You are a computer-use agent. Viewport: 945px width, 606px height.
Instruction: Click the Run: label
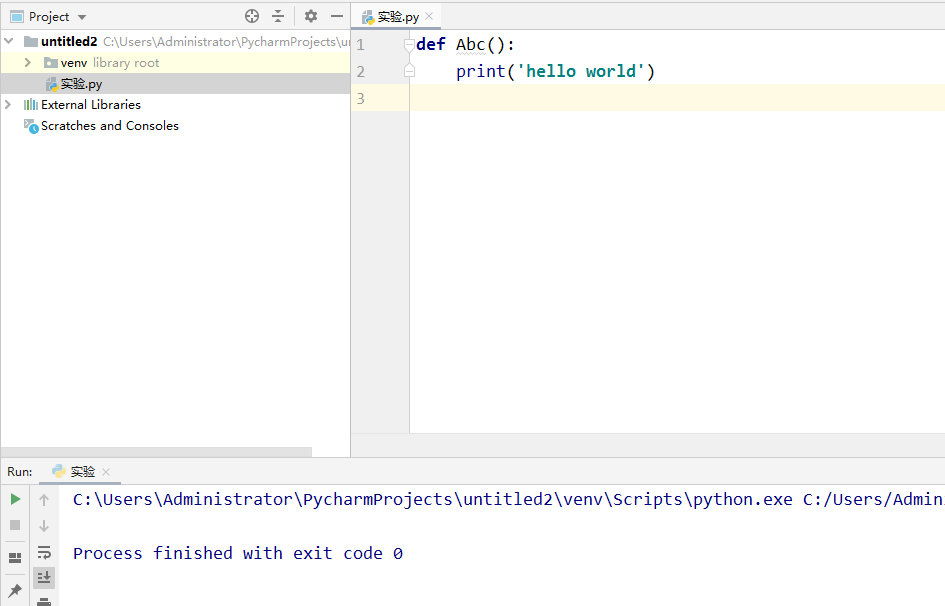click(20, 472)
